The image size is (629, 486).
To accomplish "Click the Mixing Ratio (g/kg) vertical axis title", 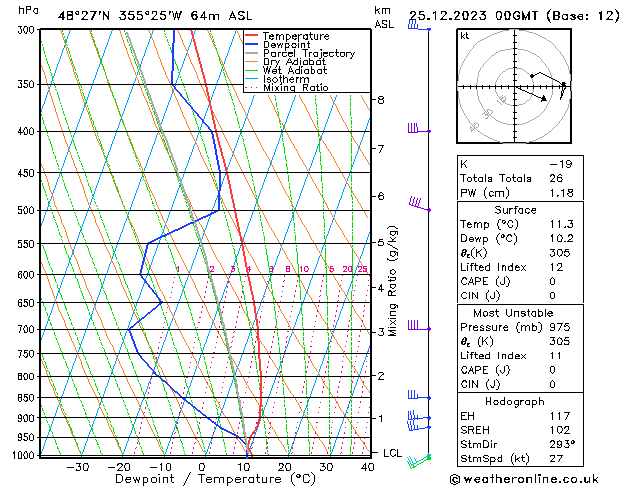I will (x=393, y=281).
